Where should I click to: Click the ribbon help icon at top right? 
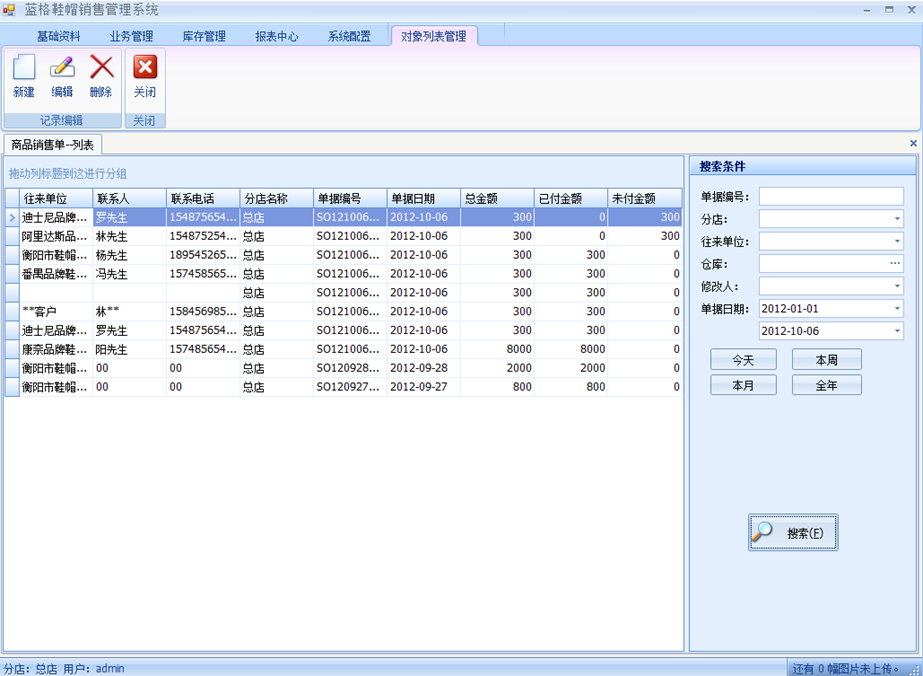[911, 36]
